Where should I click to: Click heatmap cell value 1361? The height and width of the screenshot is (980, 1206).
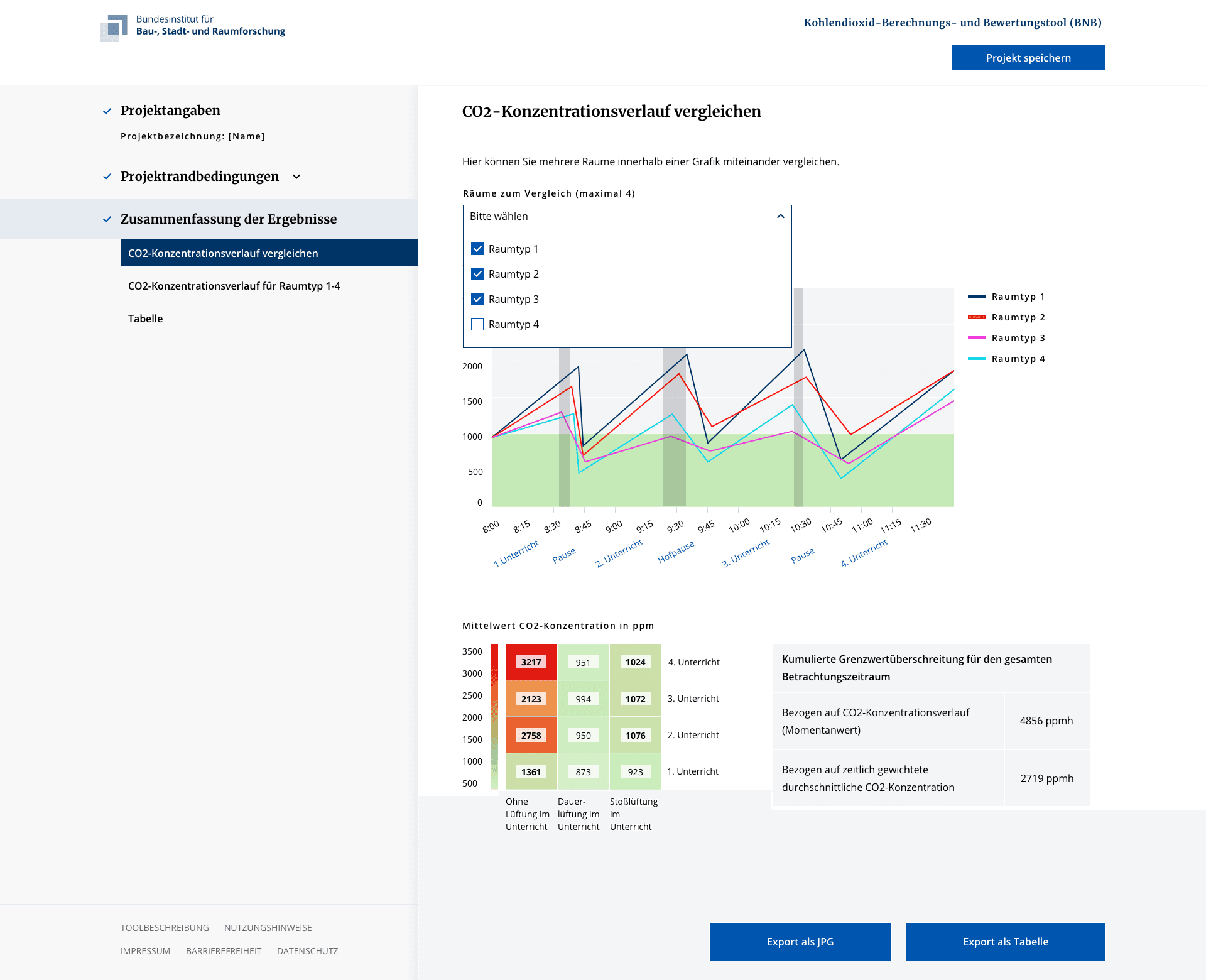click(531, 772)
